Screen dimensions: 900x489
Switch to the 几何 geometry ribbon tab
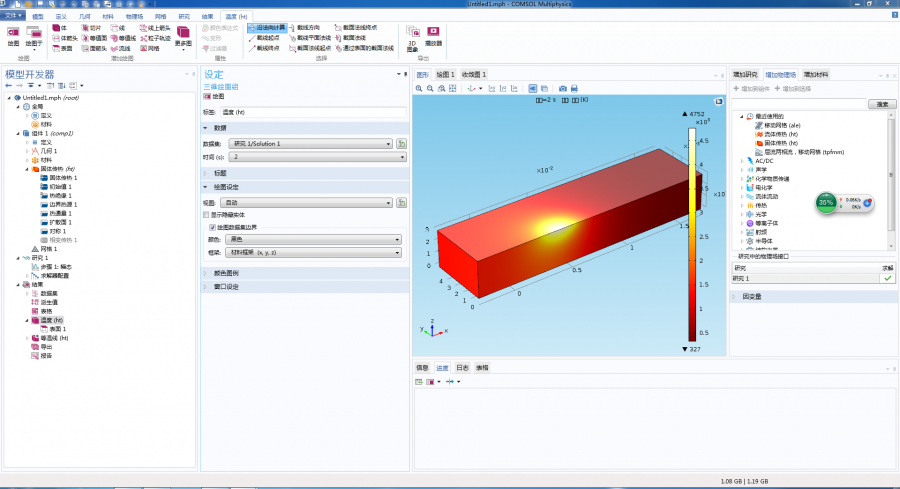coord(84,17)
